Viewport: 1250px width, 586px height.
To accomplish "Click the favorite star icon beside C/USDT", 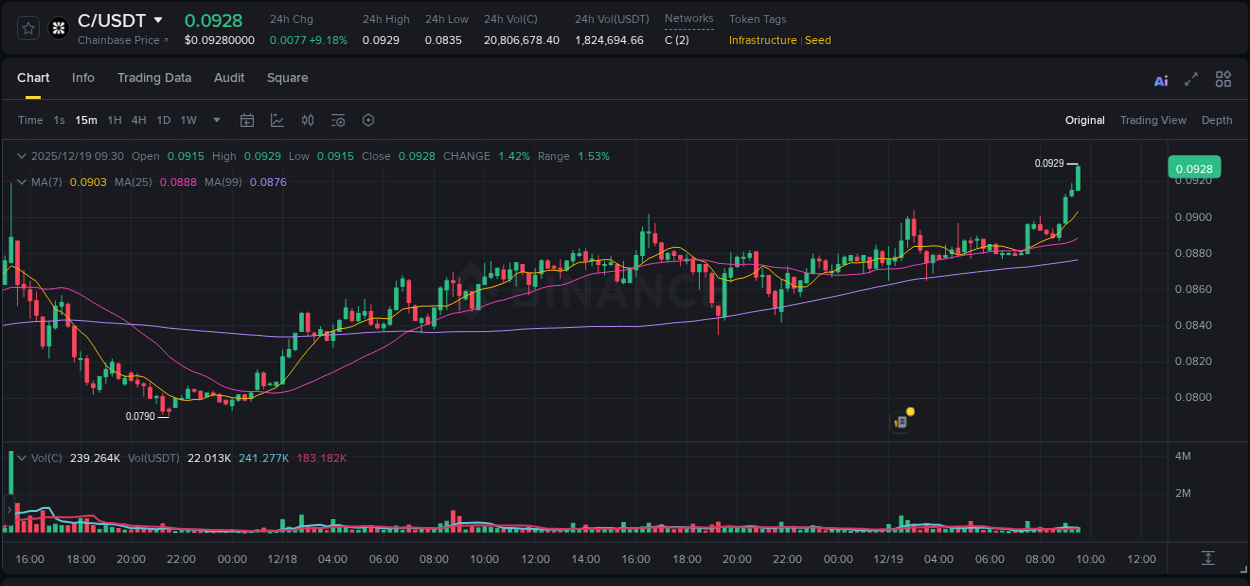I will tap(28, 28).
